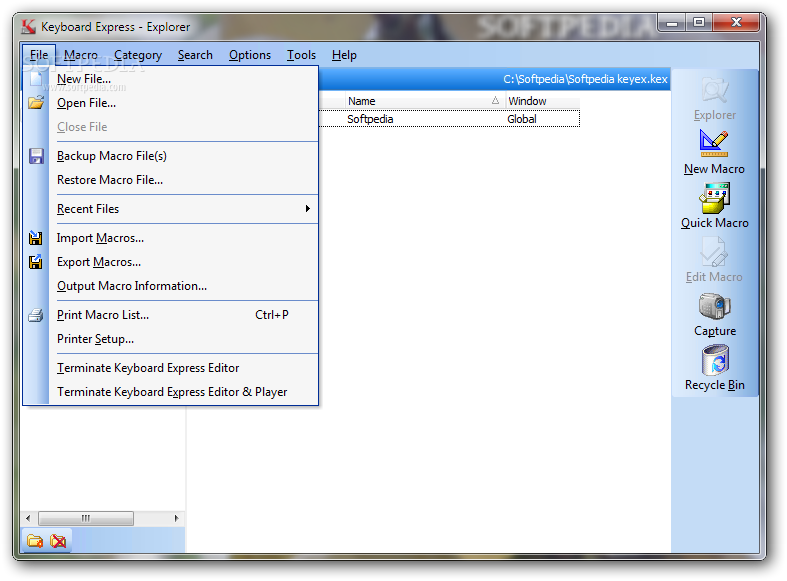Image resolution: width=787 pixels, height=581 pixels.
Task: Open the Help menu
Action: 344,55
